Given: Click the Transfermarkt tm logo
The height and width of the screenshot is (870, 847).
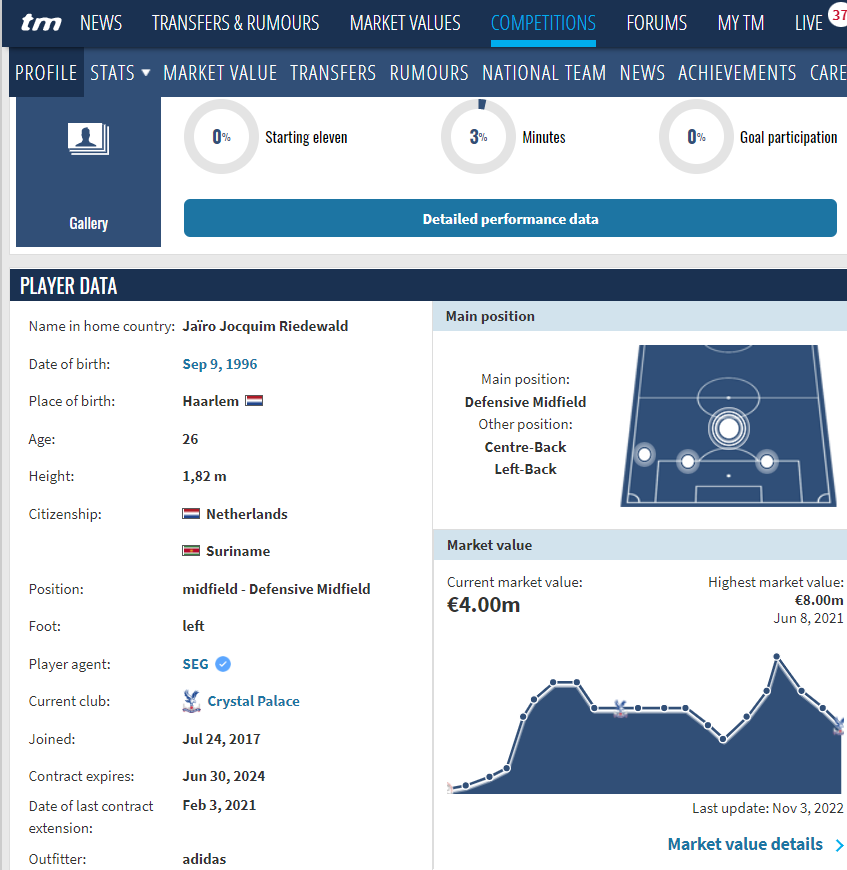Looking at the screenshot, I should (x=40, y=23).
